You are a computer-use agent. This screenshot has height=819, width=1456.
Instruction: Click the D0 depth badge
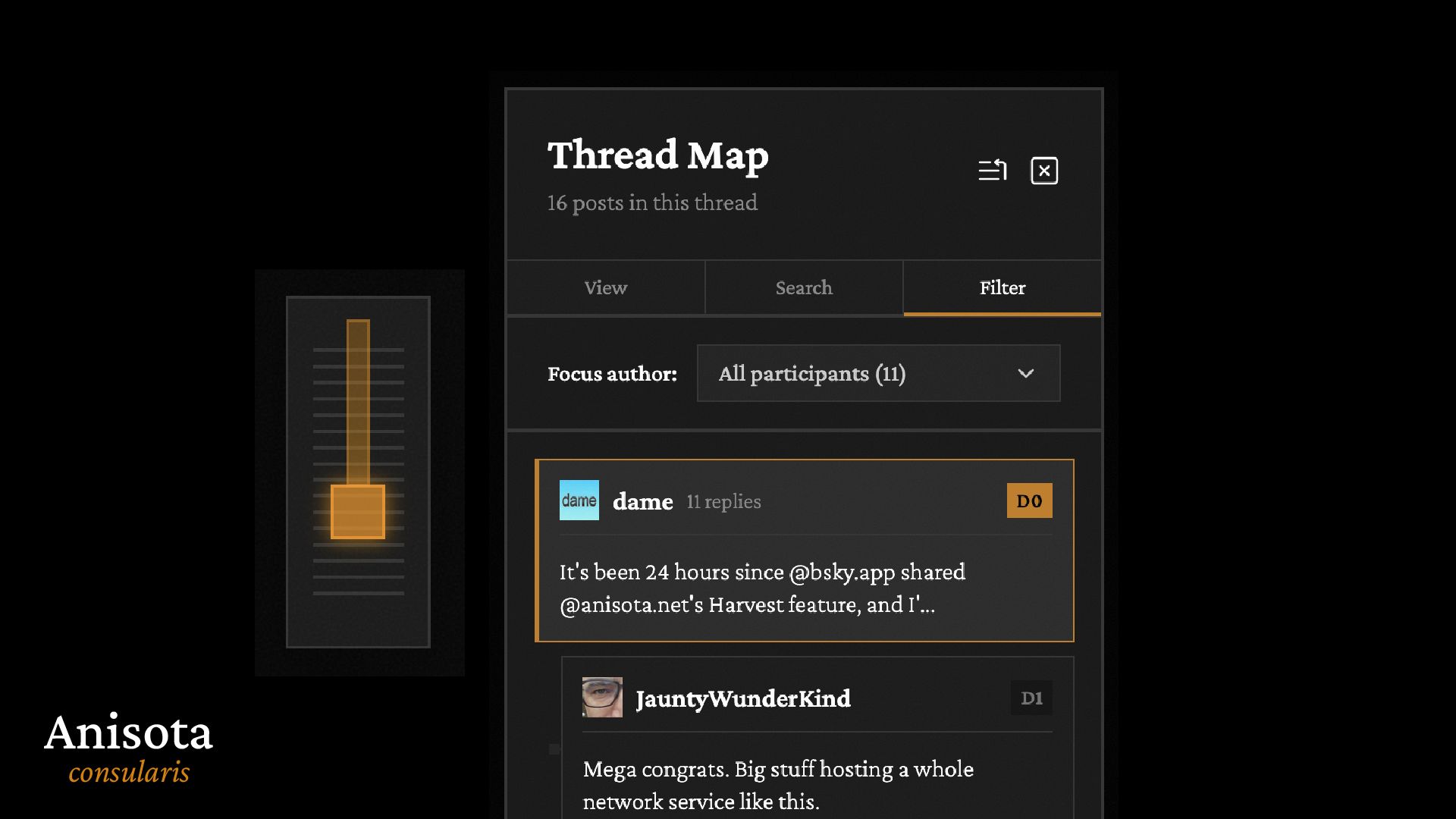click(x=1029, y=500)
